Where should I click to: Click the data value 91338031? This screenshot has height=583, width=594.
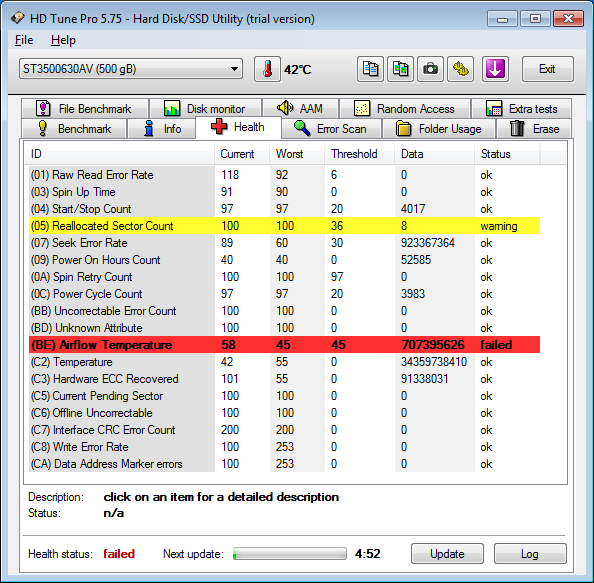tap(425, 379)
